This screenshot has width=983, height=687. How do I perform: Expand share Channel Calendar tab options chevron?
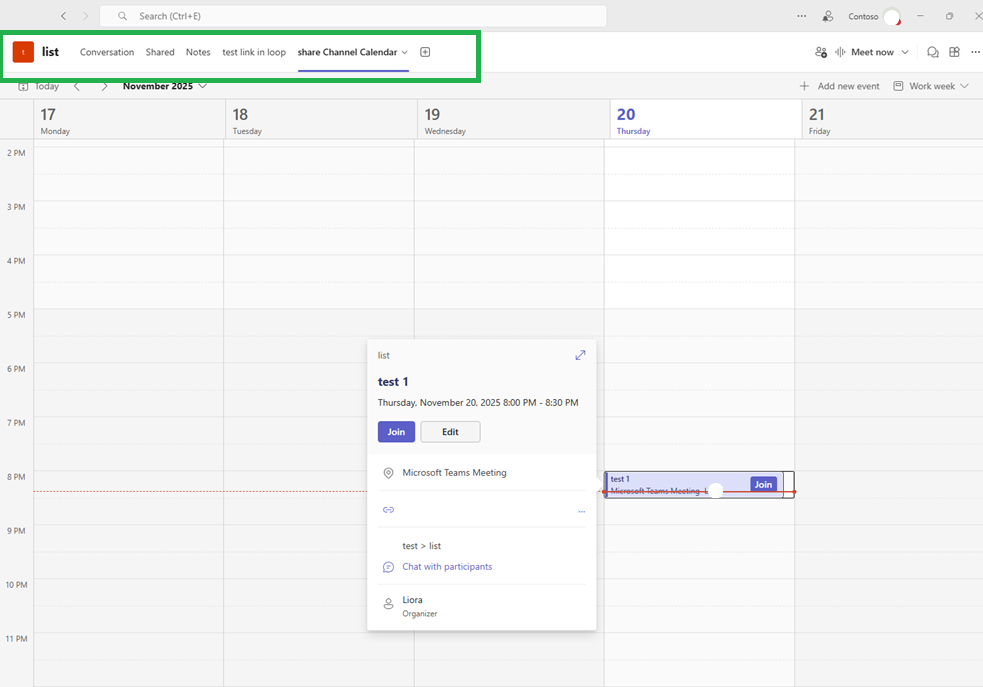coord(404,52)
